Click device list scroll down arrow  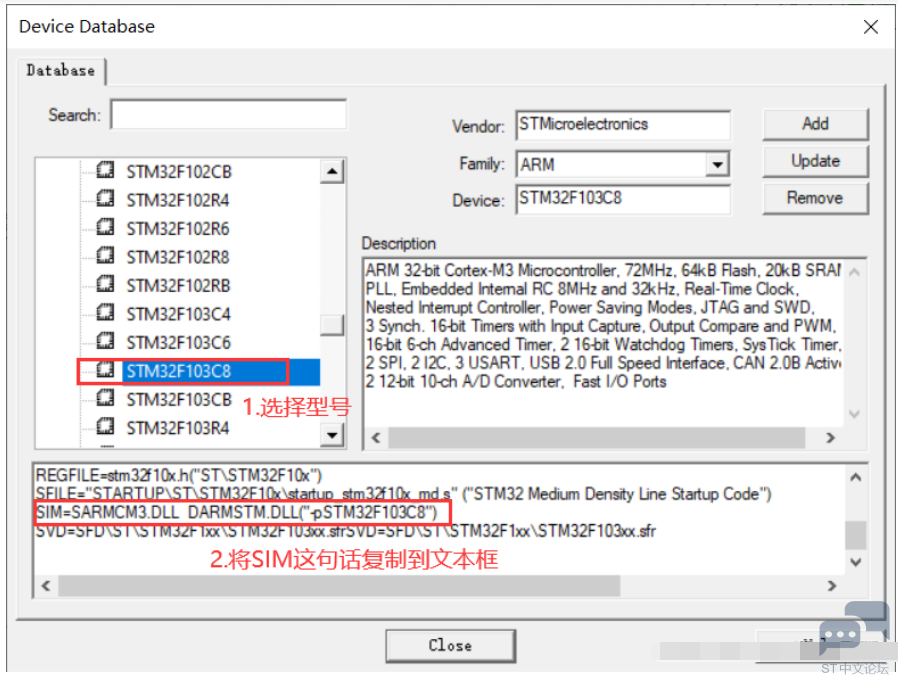[x=332, y=435]
